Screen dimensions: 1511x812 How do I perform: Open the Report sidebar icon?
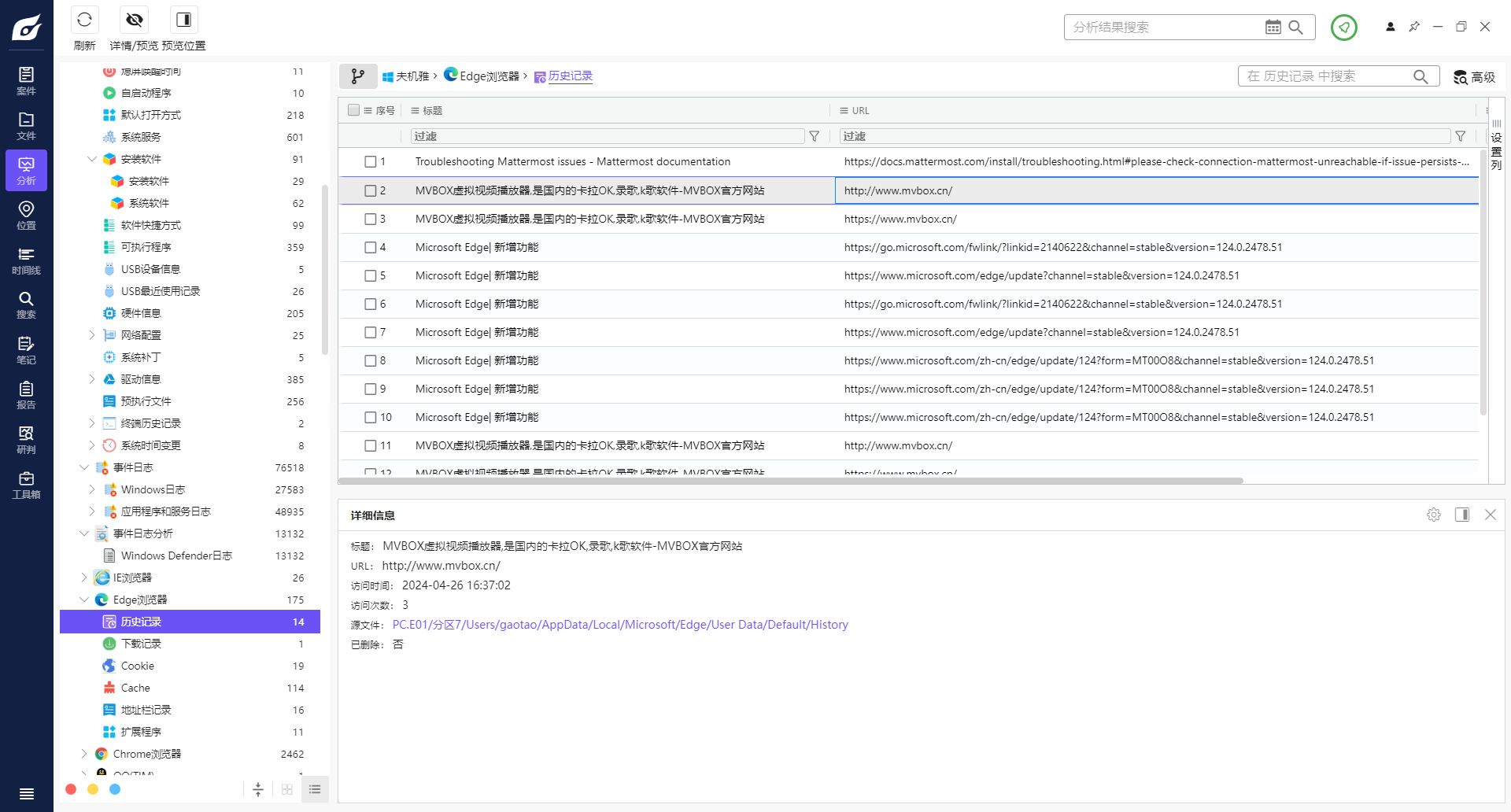(x=26, y=395)
